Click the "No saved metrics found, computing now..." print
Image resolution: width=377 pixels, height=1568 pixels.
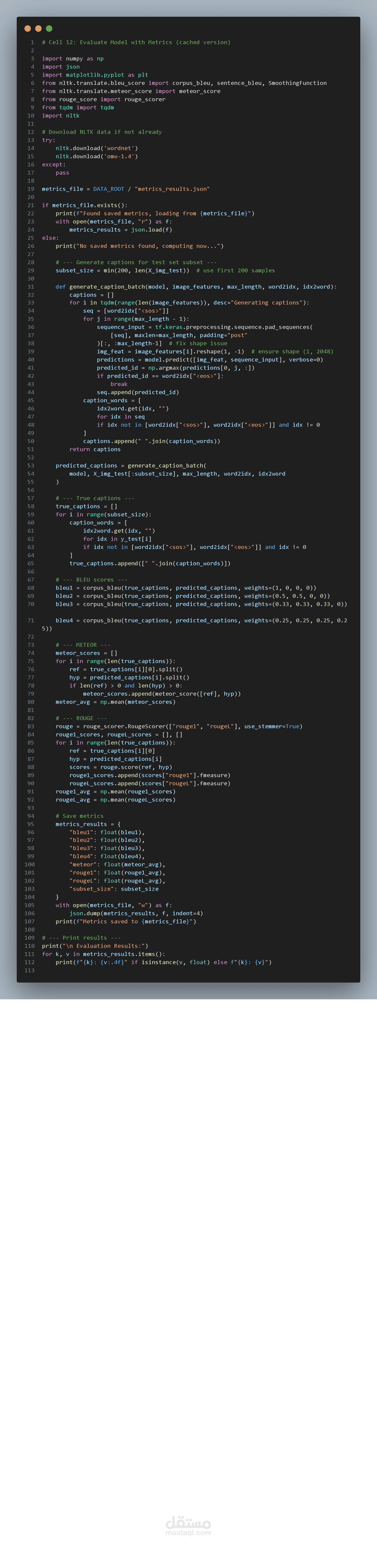[x=139, y=246]
